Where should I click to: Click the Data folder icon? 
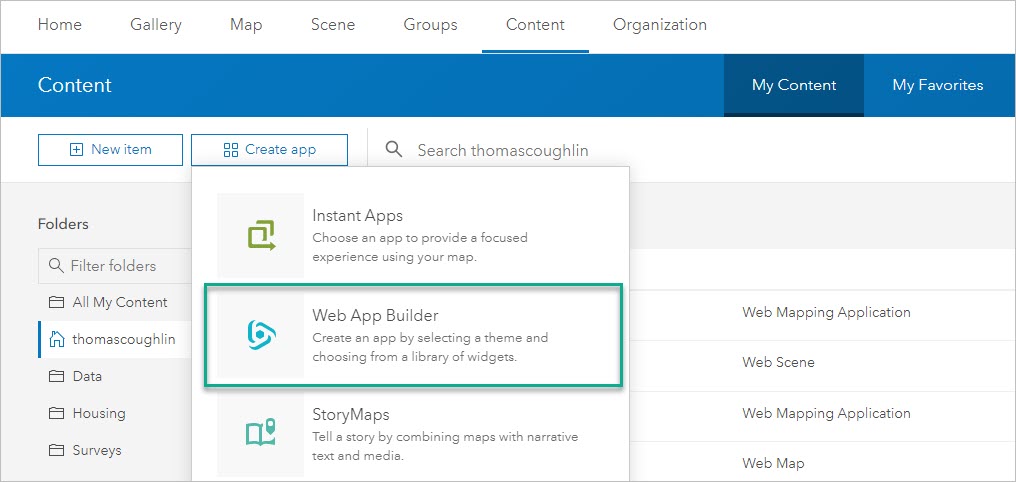[x=56, y=376]
